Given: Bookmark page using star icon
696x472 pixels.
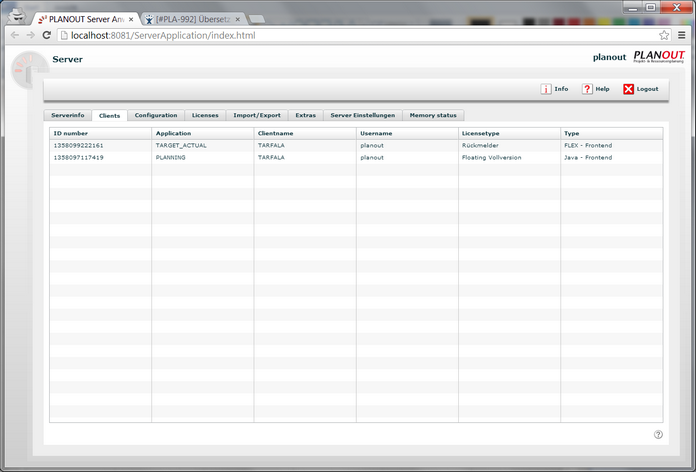Looking at the screenshot, I should pos(664,35).
